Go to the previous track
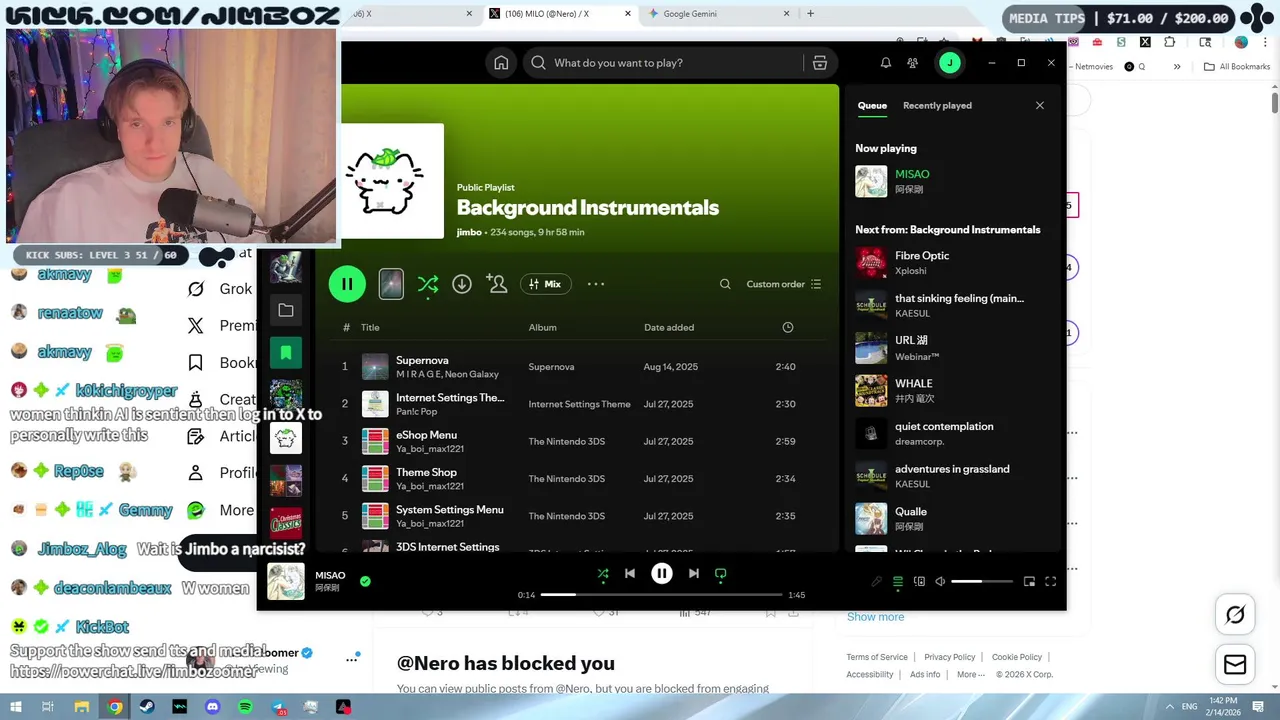The image size is (1280, 720). click(x=630, y=574)
